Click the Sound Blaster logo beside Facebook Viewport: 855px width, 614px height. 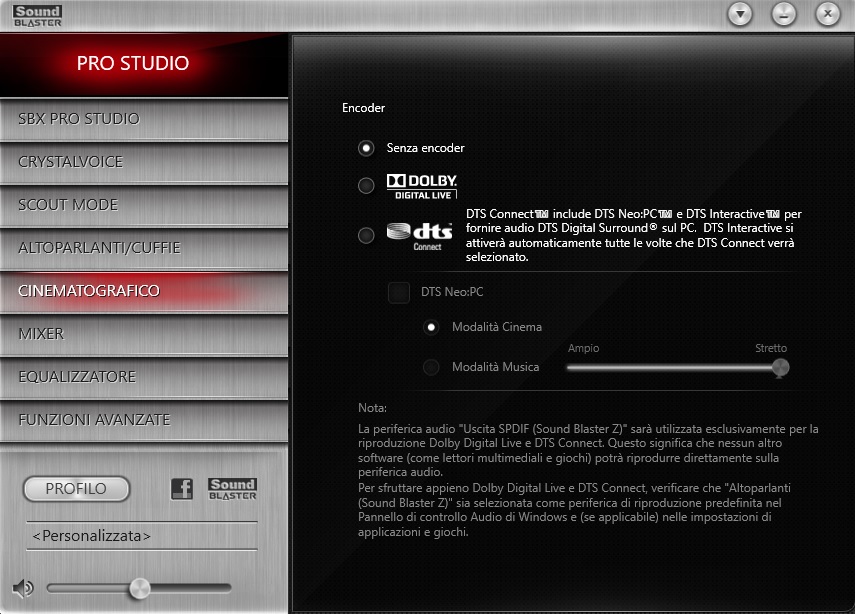[x=232, y=489]
